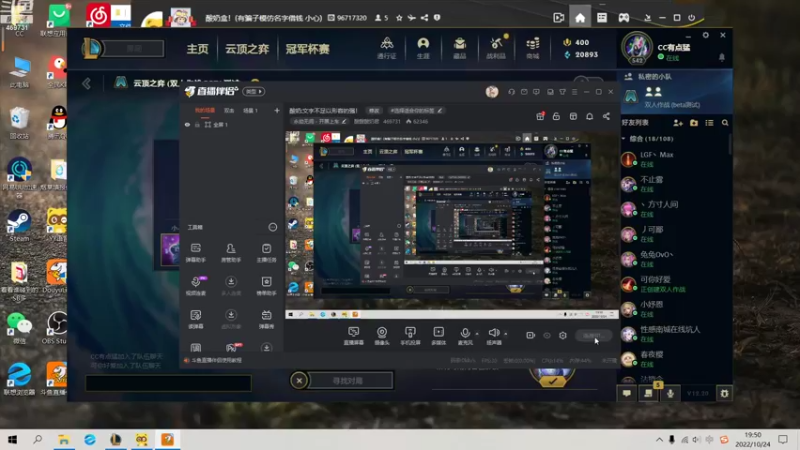Add 手机投屏 phone screen source
Screen dimensions: 800x450
[410, 336]
